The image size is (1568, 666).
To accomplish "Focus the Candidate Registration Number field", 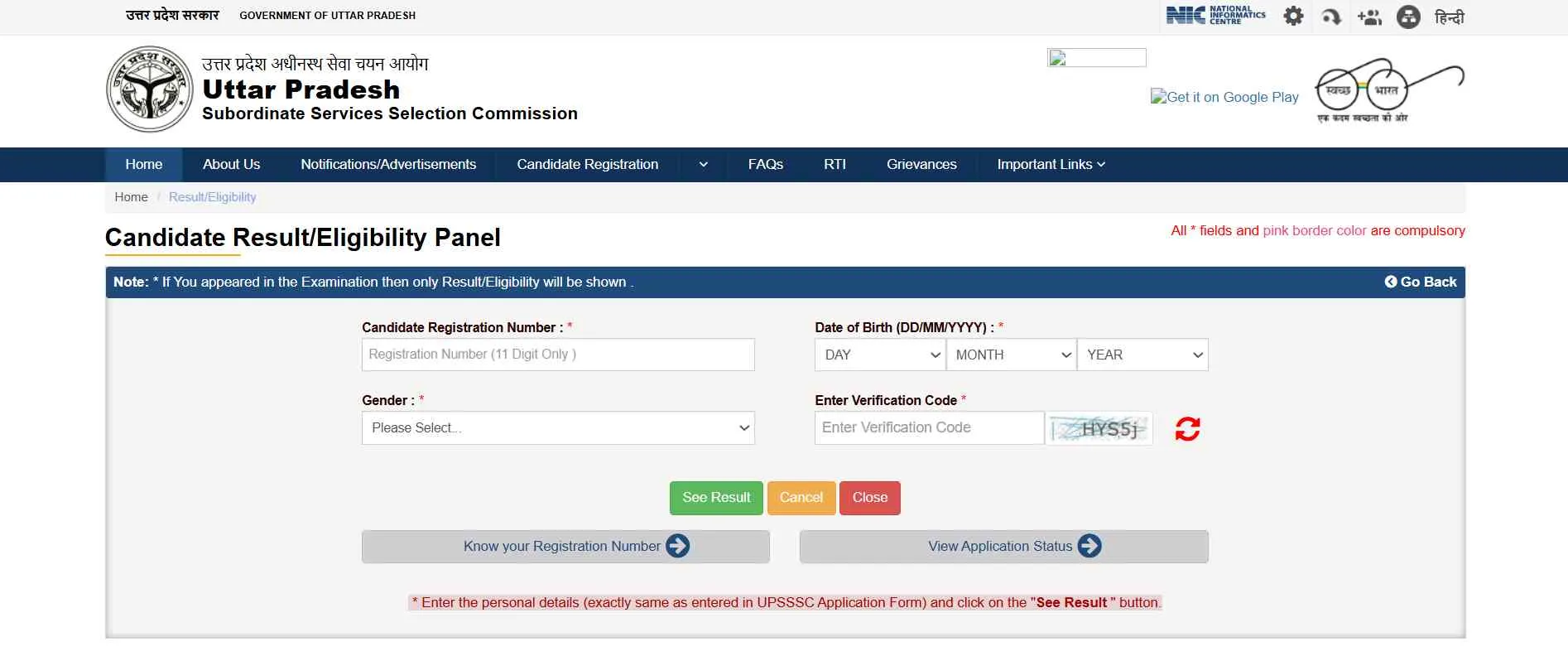I will coord(558,355).
